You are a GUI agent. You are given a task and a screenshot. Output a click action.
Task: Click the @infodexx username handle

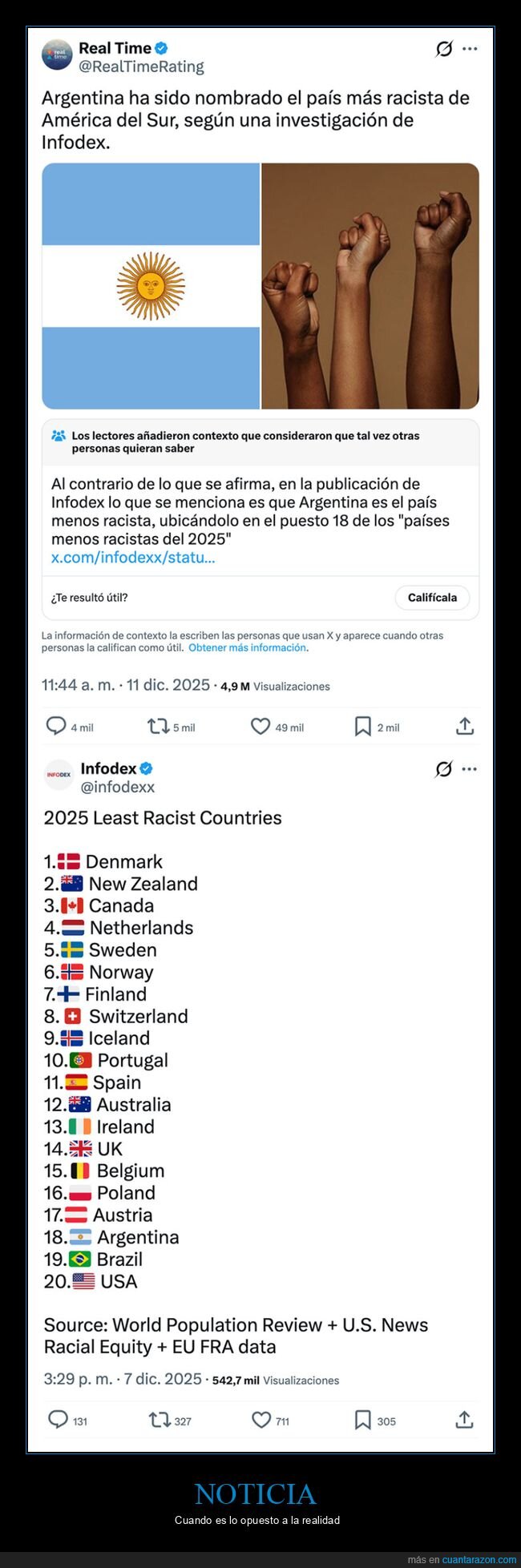118,787
